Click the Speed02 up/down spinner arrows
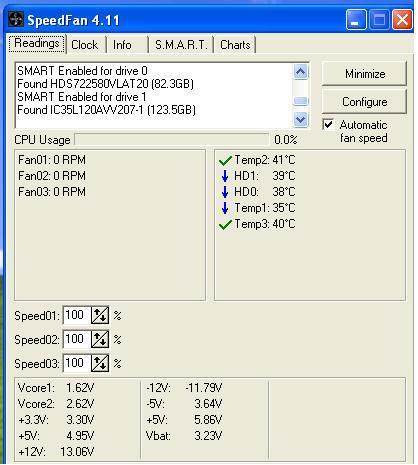418x465 pixels. (x=100, y=339)
